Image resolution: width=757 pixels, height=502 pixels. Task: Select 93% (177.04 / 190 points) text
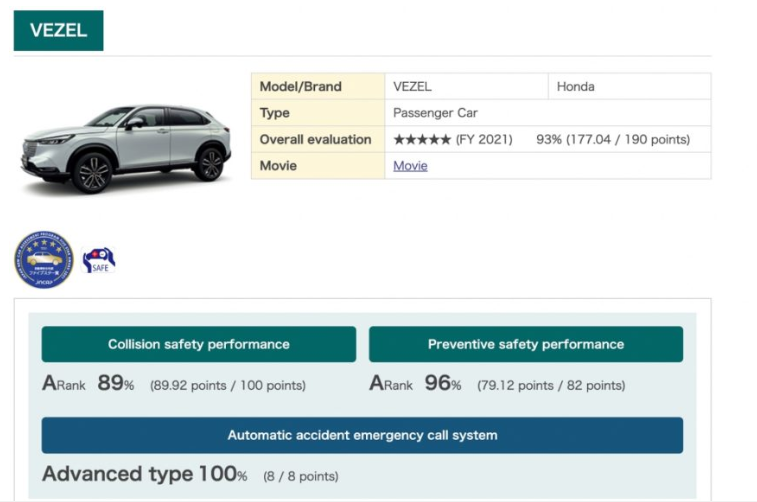613,139
